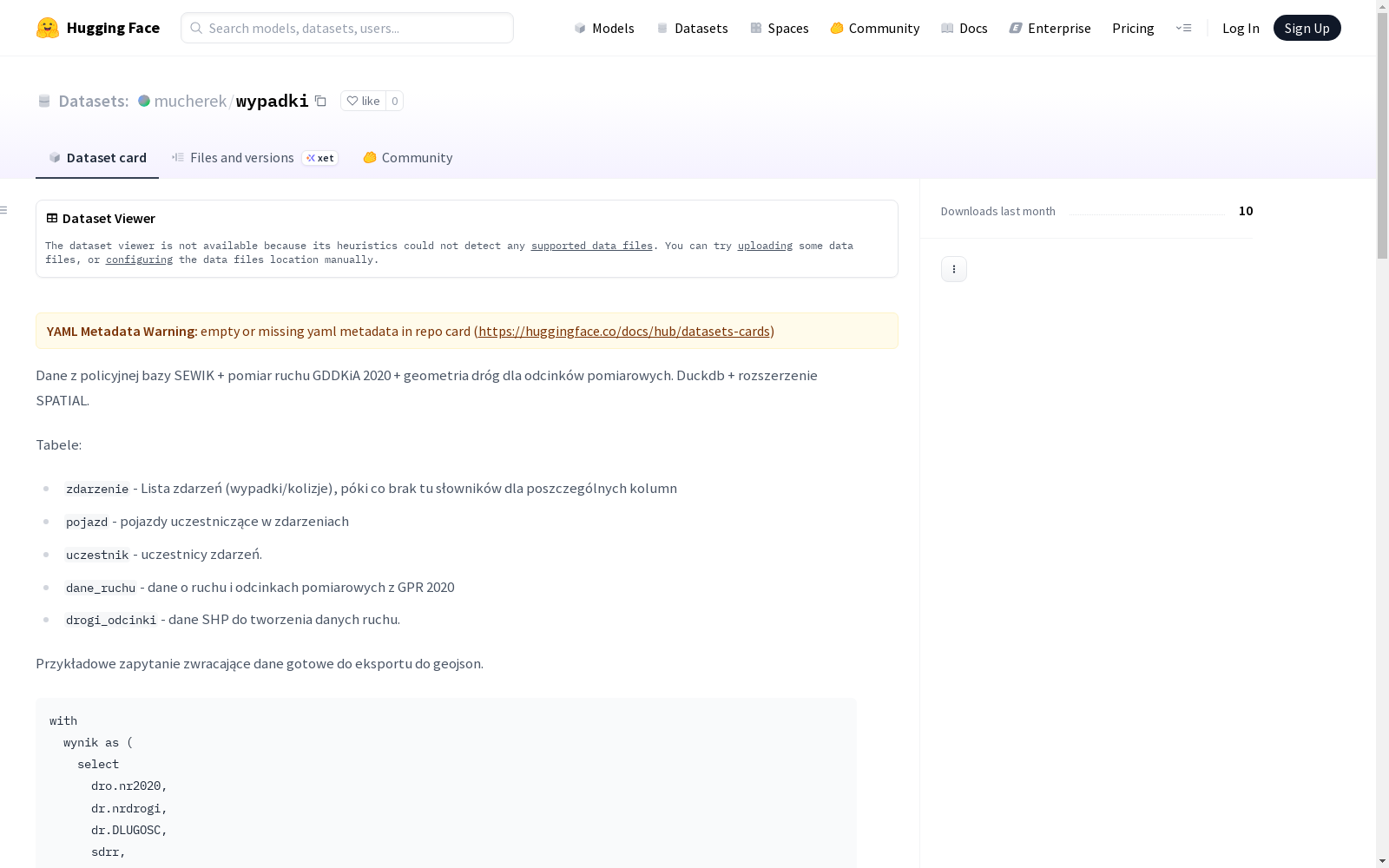Click the 'Tabele:' paragraph text
Viewport: 1389px width, 868px height.
[x=59, y=444]
